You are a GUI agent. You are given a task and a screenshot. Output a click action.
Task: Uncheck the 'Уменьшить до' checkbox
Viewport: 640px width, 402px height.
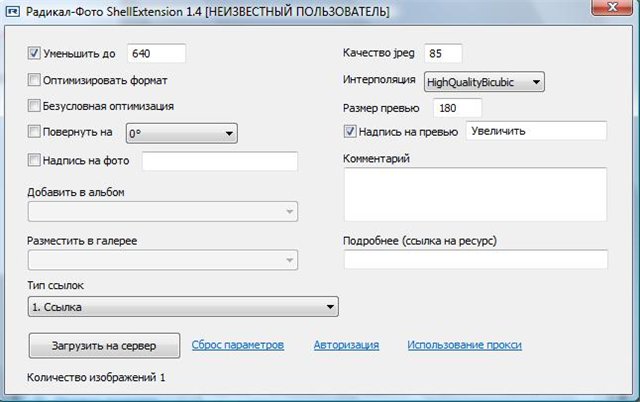coord(34,53)
